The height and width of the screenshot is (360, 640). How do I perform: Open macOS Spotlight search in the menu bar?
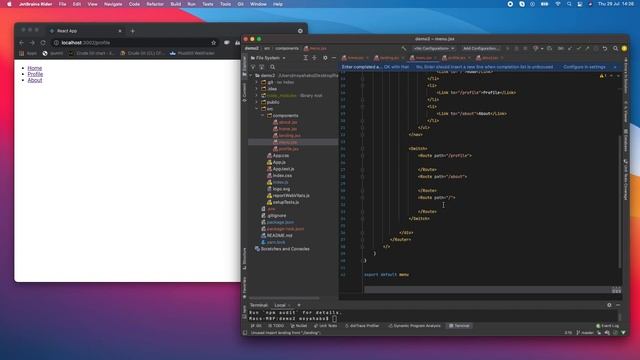(x=569, y=4)
